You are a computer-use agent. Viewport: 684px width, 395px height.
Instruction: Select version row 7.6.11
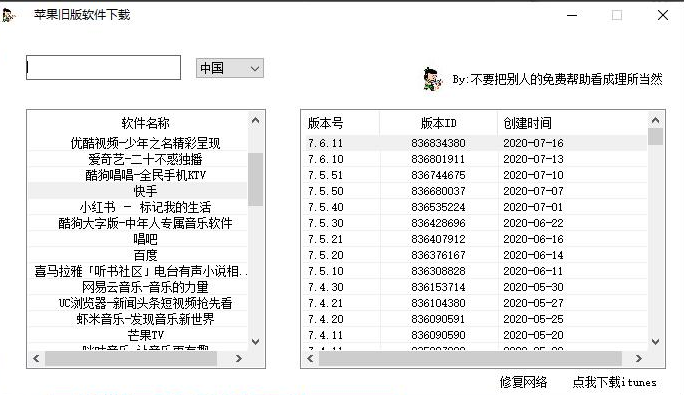pyautogui.click(x=475, y=143)
